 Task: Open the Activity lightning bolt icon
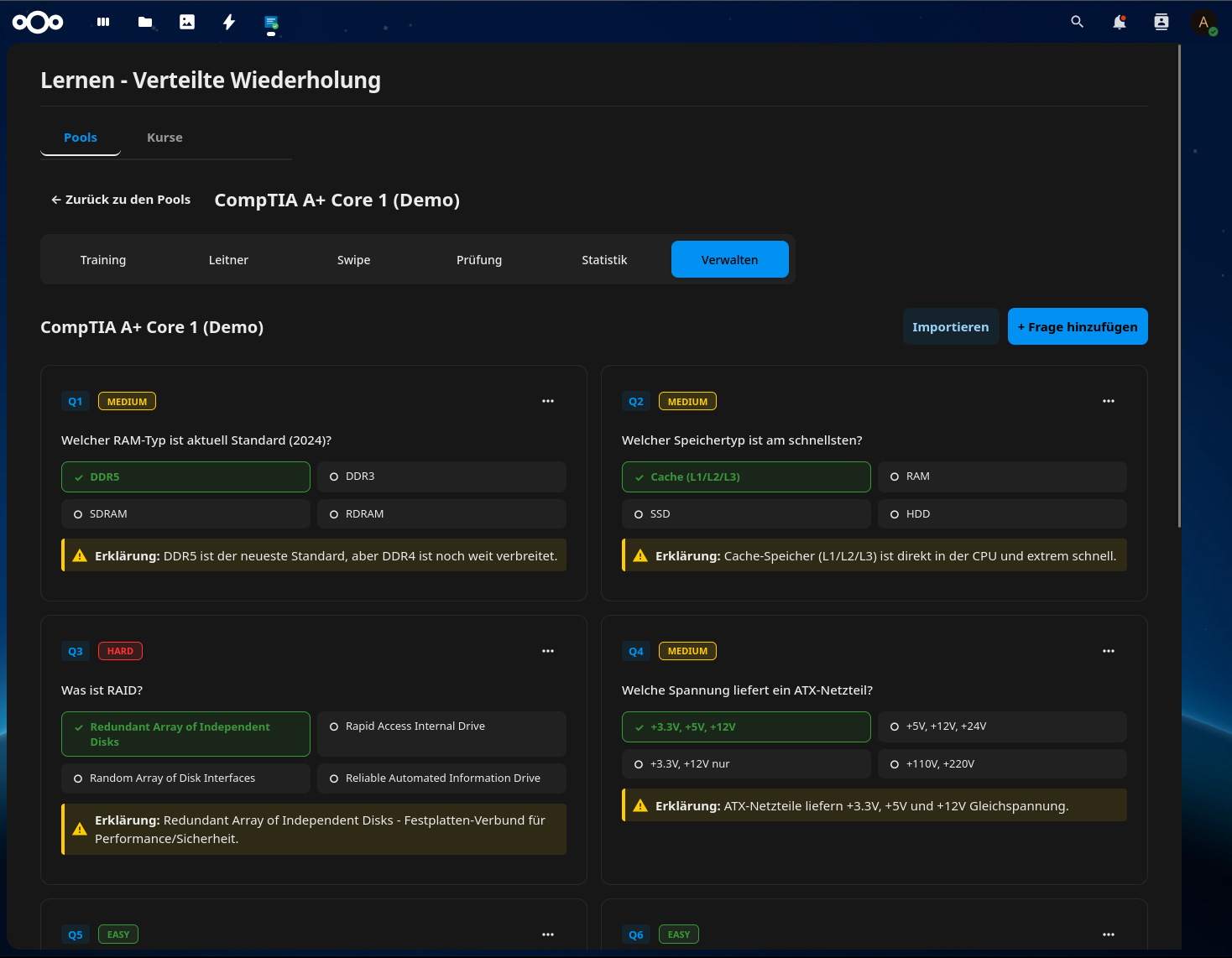click(x=228, y=22)
